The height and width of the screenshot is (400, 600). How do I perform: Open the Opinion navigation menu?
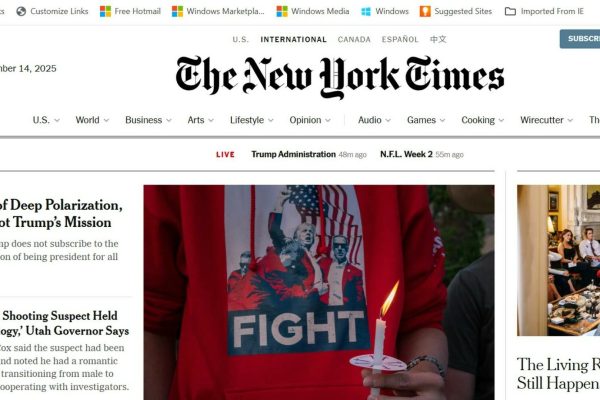point(310,120)
